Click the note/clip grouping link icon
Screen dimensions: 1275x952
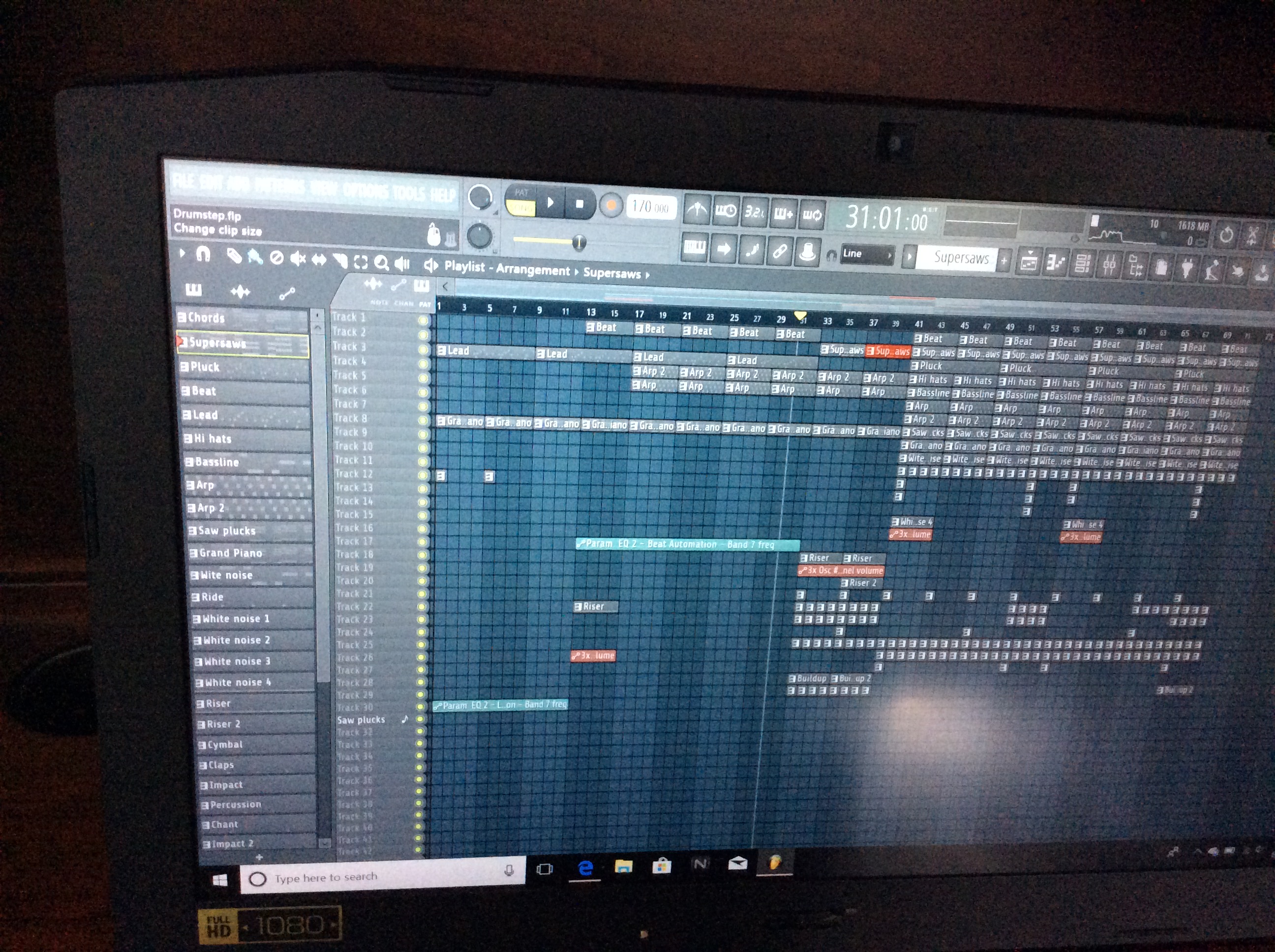click(780, 251)
